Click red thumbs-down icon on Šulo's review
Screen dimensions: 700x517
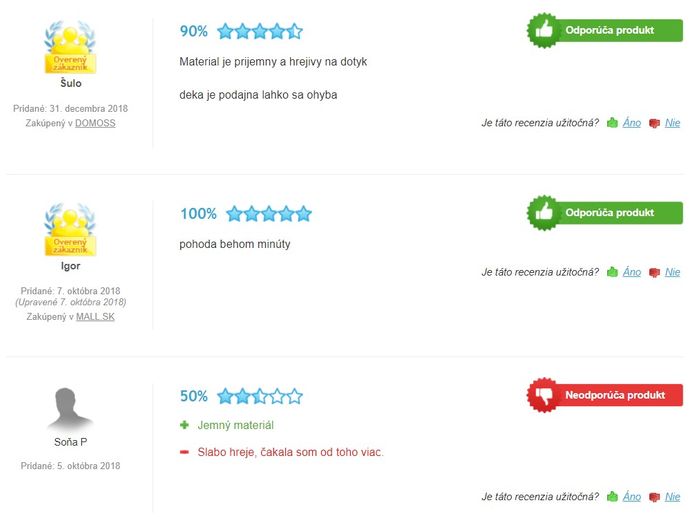[654, 123]
